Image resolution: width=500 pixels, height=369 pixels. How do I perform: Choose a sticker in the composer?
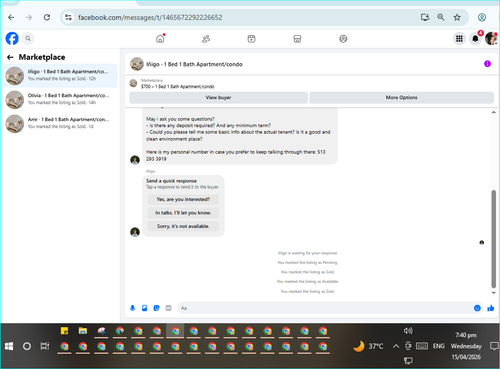(x=156, y=308)
